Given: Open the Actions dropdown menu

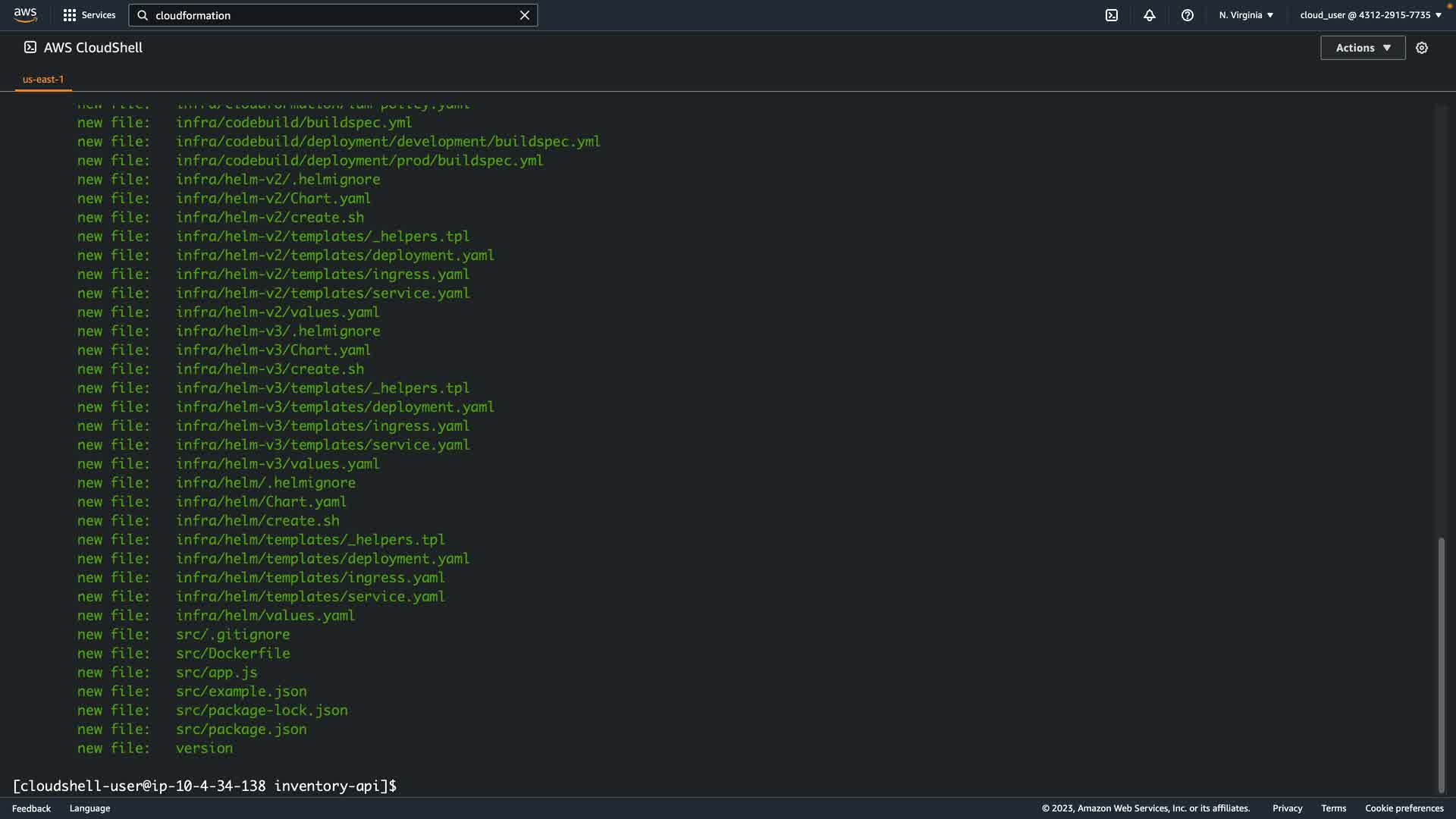Looking at the screenshot, I should [1363, 48].
